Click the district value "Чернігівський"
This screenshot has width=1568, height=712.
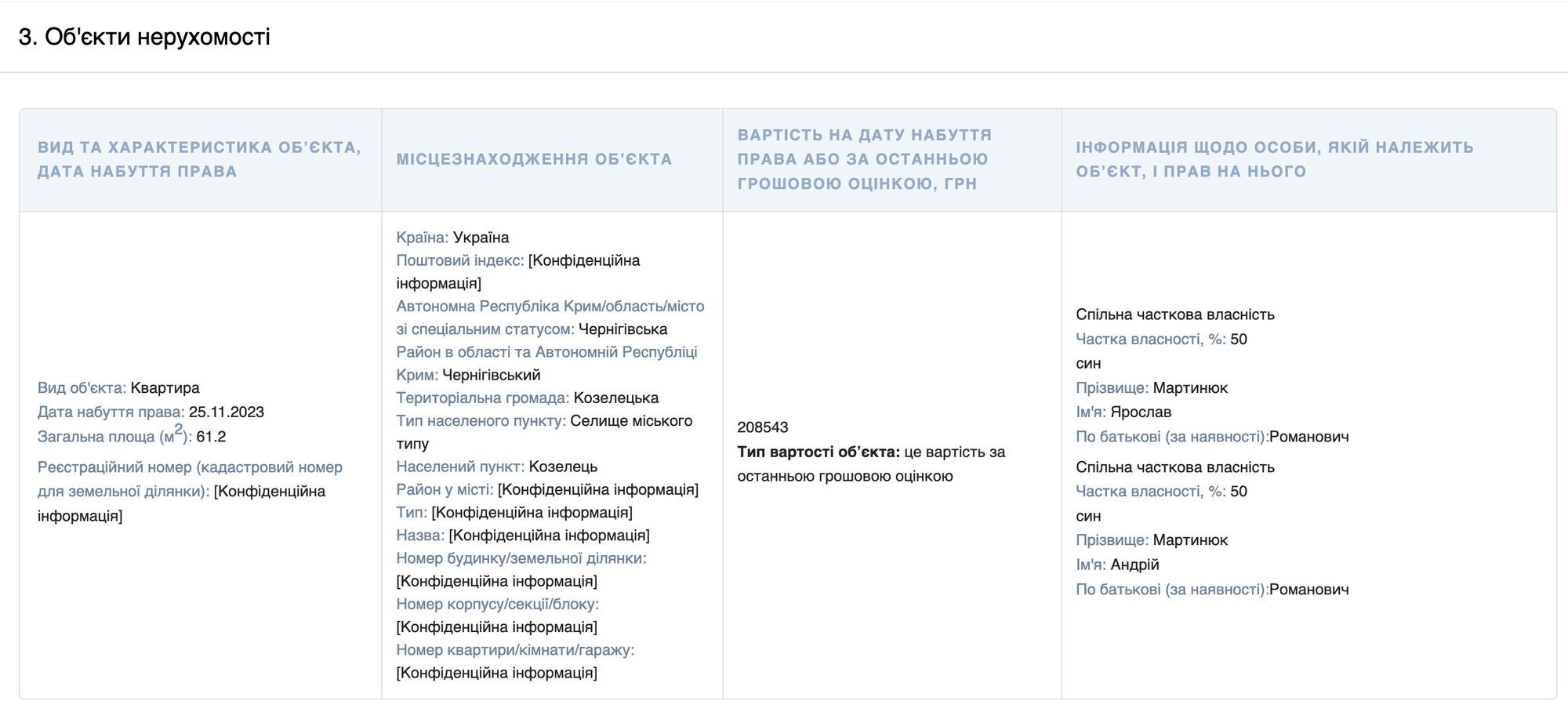pyautogui.click(x=491, y=374)
